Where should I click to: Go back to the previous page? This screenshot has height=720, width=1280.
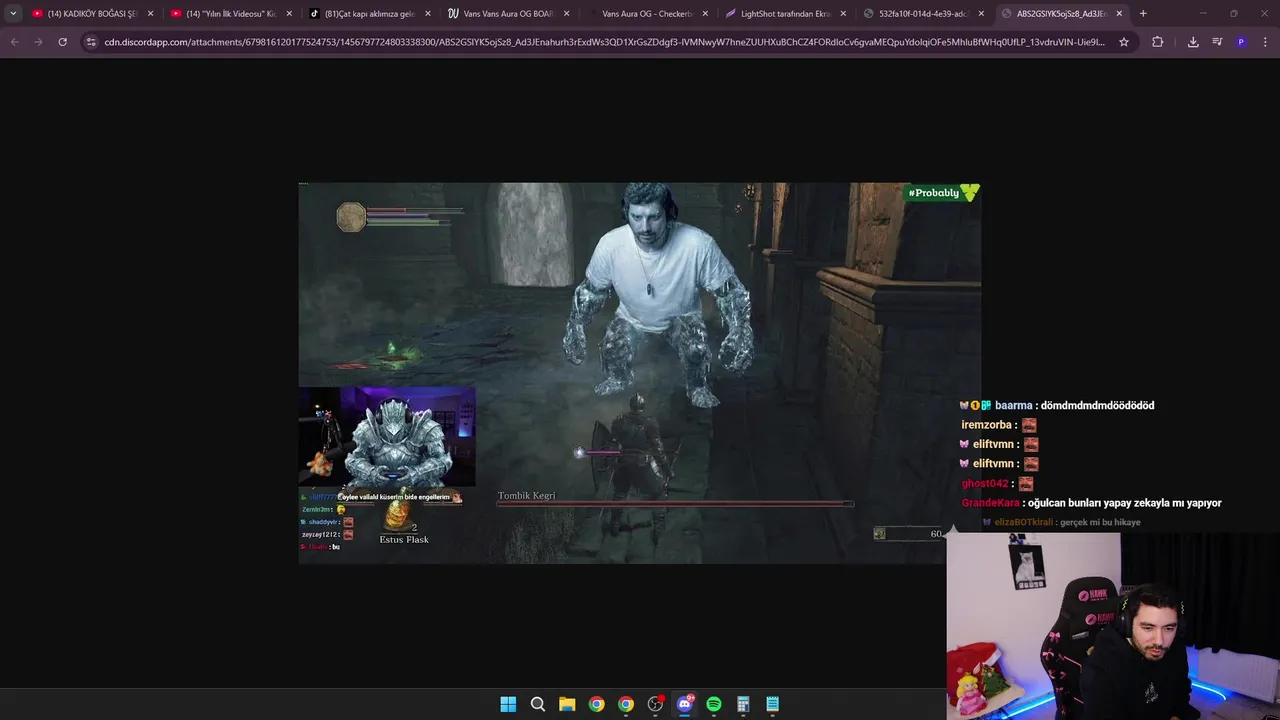click(x=15, y=42)
